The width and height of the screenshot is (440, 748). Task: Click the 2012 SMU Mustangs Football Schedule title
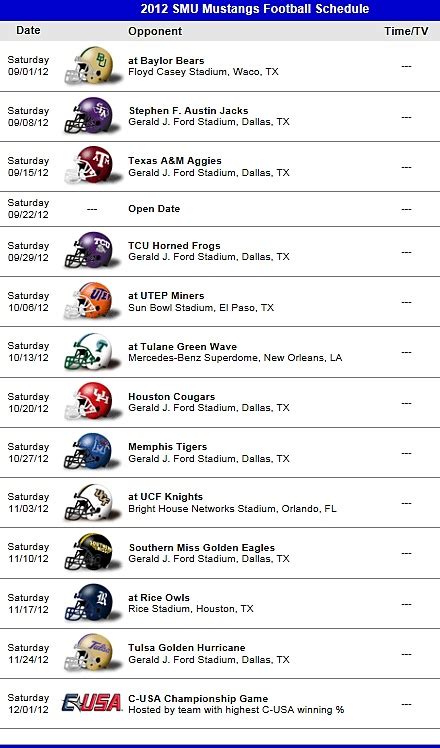(255, 9)
